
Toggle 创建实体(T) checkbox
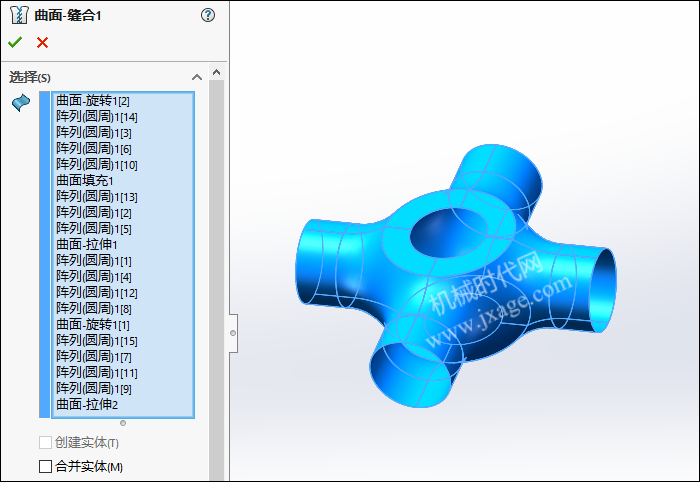point(45,442)
